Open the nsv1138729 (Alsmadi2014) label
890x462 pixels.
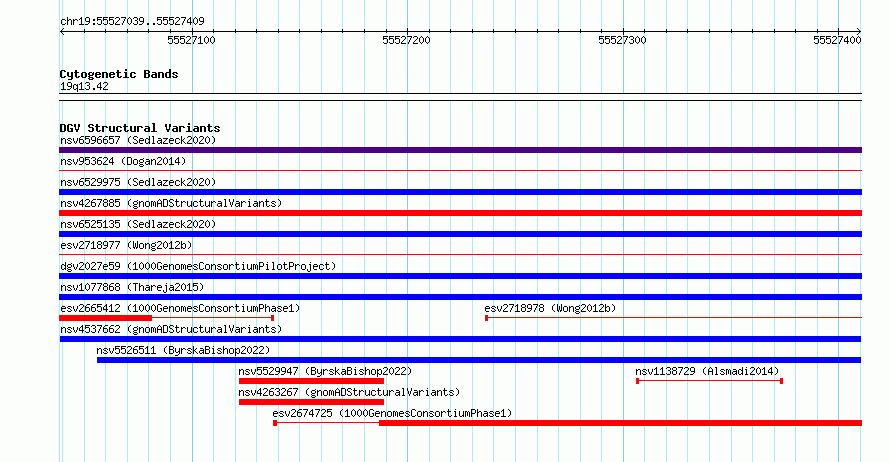[707, 371]
